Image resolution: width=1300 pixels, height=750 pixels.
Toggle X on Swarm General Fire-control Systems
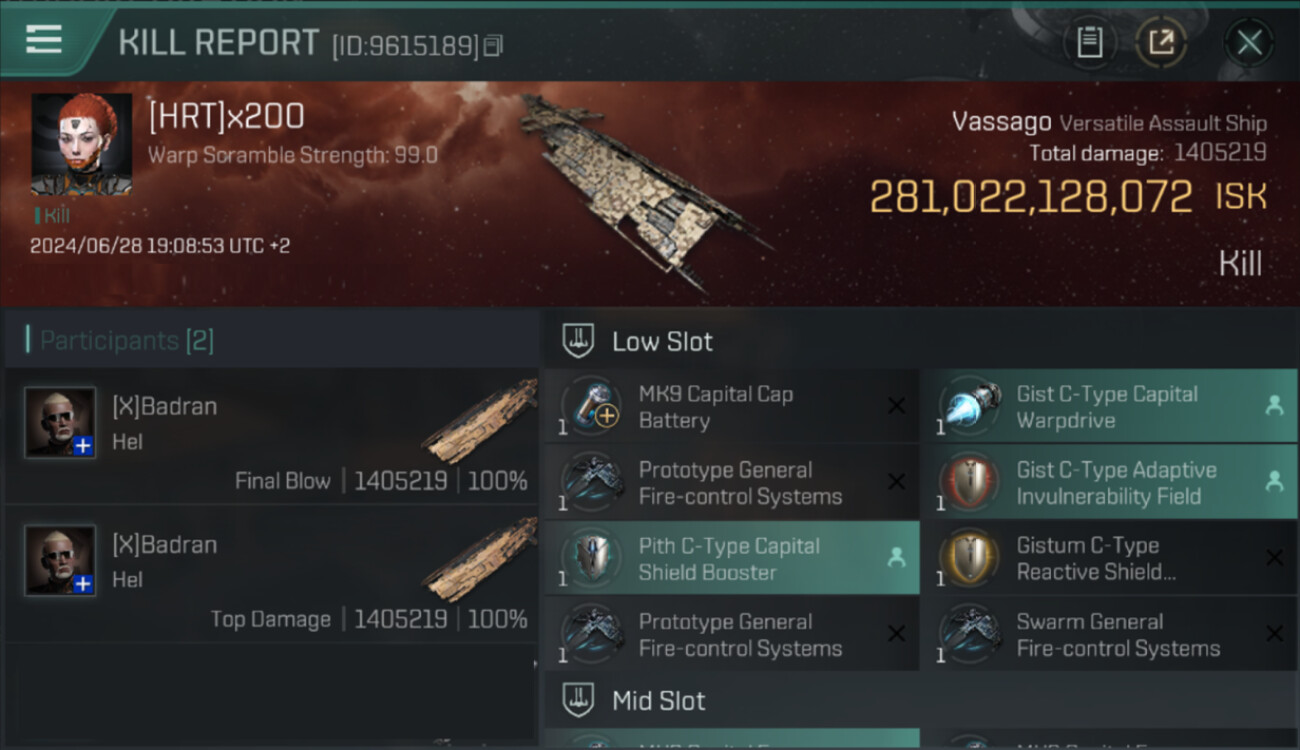[1274, 634]
